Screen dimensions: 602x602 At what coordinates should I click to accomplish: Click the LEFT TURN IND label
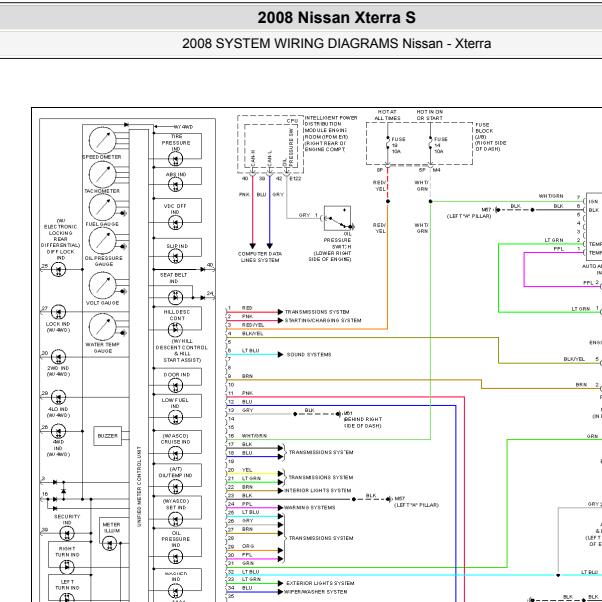[x=67, y=585]
